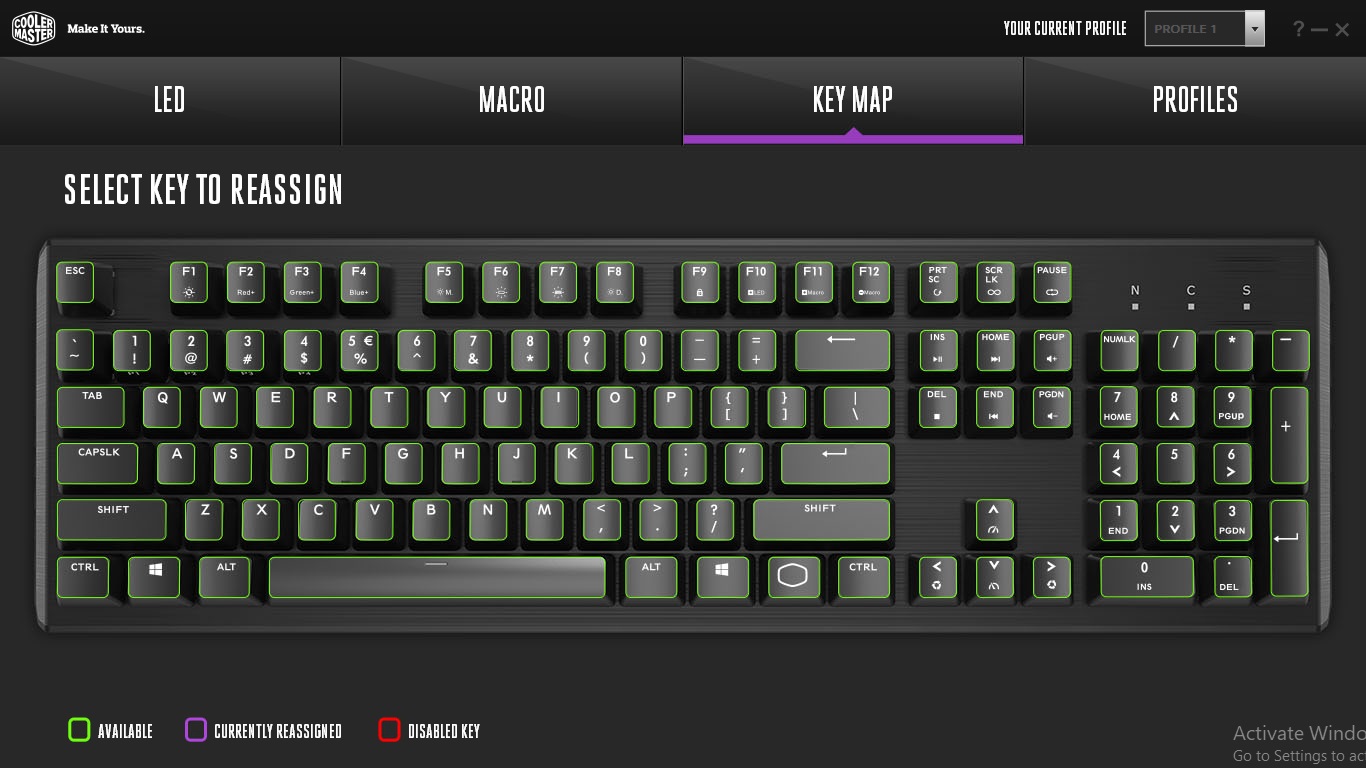
Task: Select the Cooler Master logo key
Action: (793, 577)
